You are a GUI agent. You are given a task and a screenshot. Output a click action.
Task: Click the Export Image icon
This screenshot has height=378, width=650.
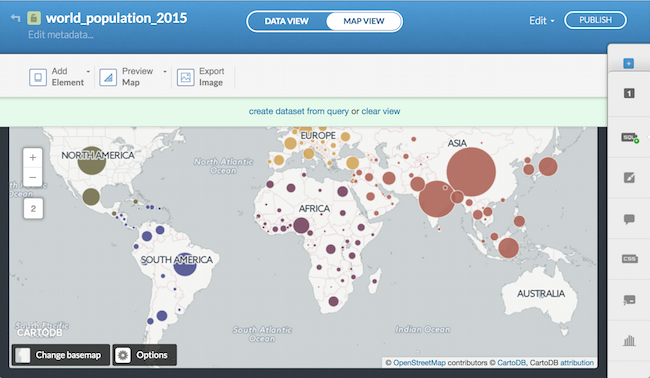[x=186, y=77]
